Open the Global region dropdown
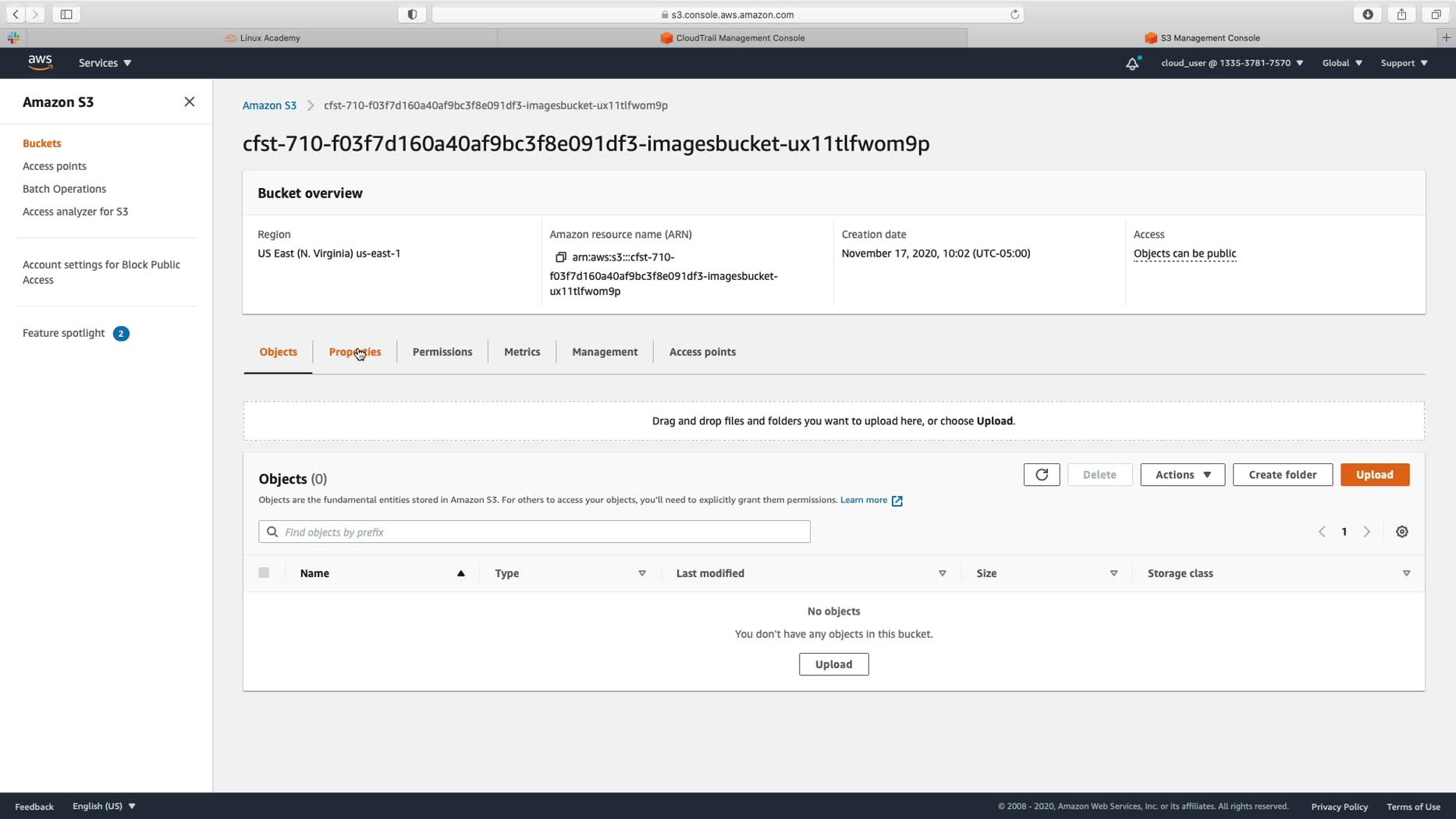 [1342, 63]
